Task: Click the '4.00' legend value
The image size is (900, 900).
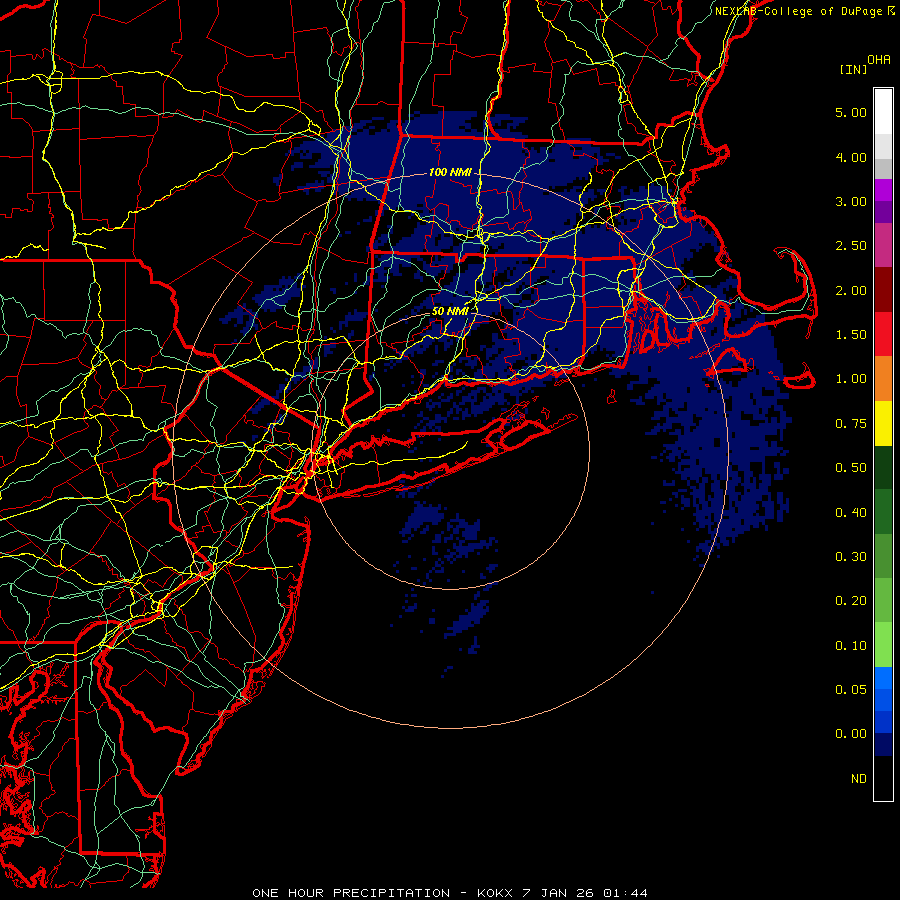Action: coord(851,157)
